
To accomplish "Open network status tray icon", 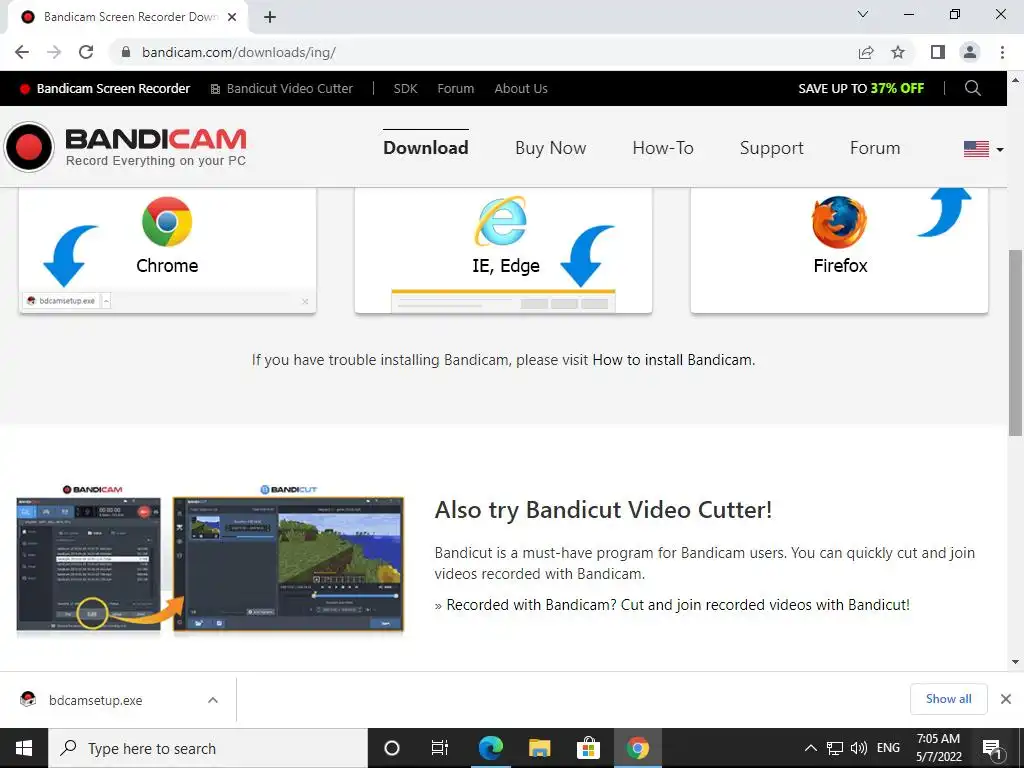I will [x=835, y=748].
